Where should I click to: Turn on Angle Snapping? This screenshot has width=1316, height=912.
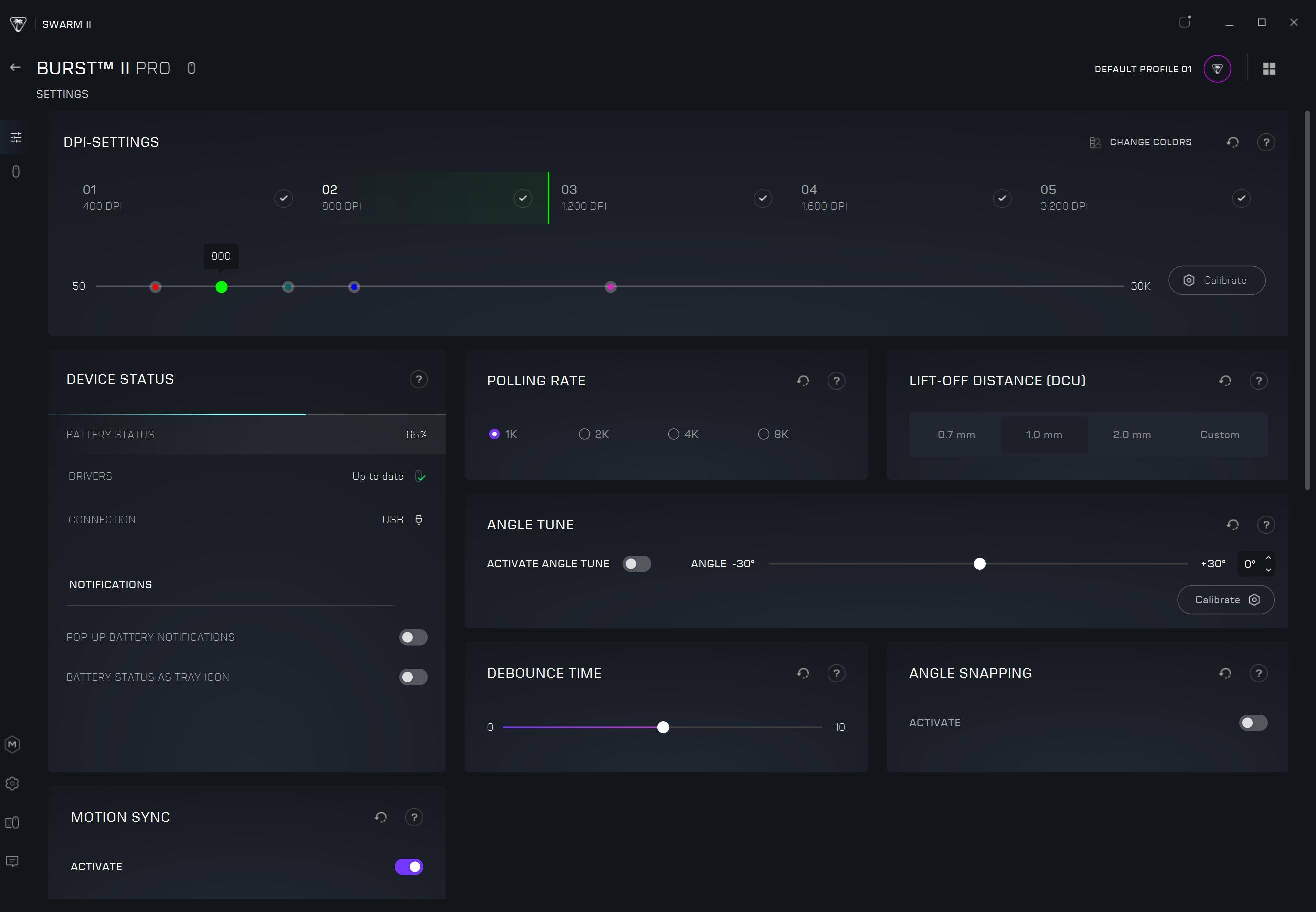(1253, 723)
